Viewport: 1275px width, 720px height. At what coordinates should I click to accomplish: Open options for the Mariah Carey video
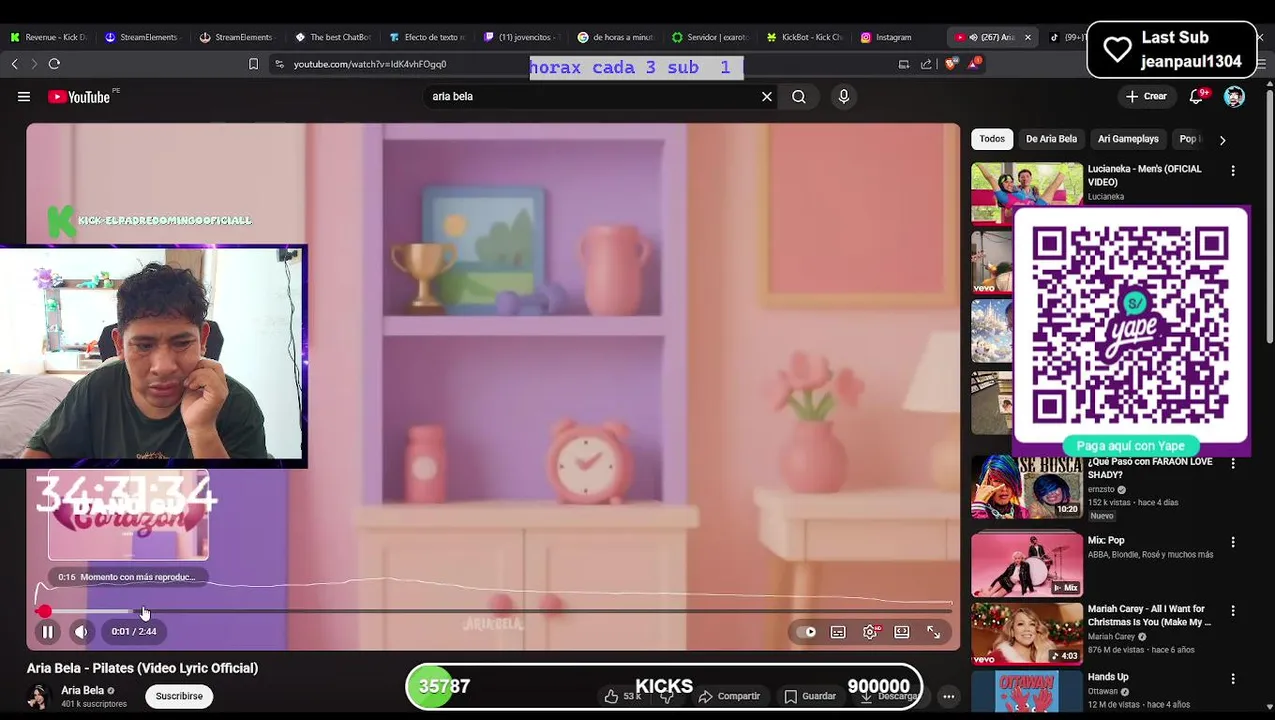[1233, 610]
